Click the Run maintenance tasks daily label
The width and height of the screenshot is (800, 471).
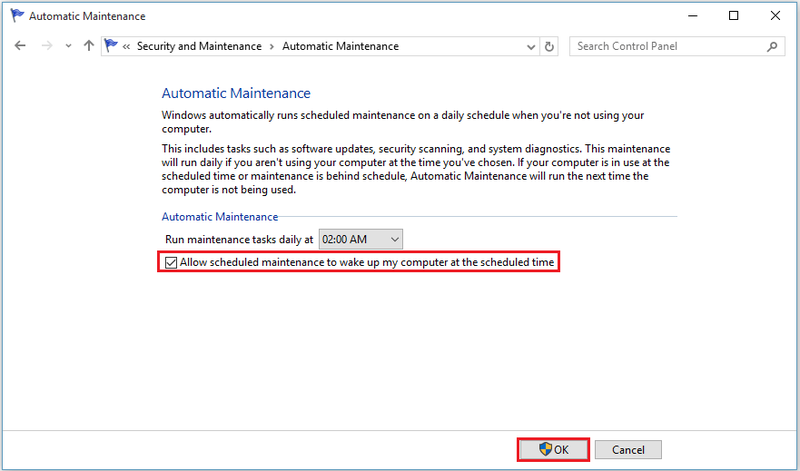click(239, 239)
